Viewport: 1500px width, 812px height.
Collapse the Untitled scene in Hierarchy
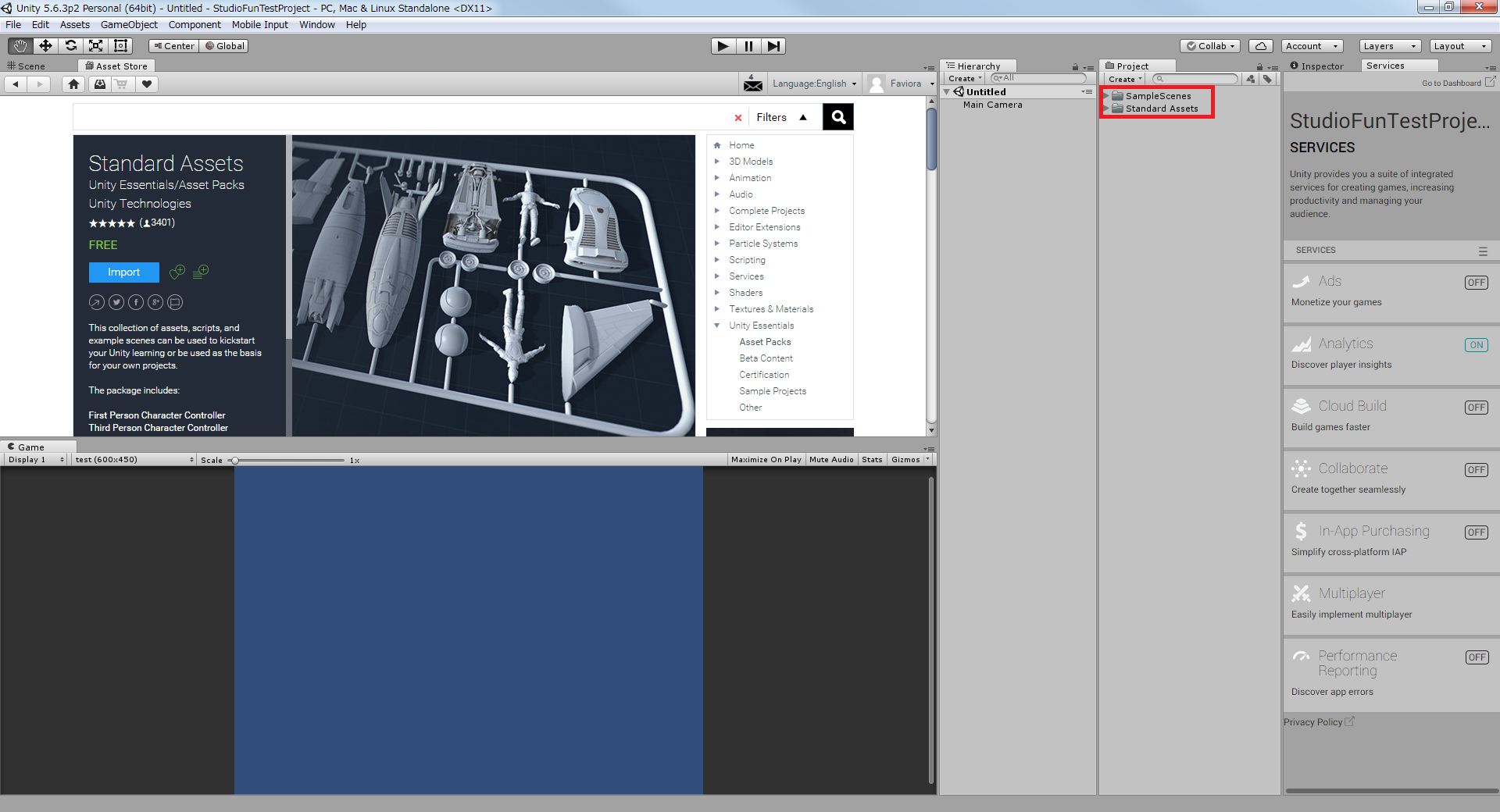pyautogui.click(x=947, y=92)
